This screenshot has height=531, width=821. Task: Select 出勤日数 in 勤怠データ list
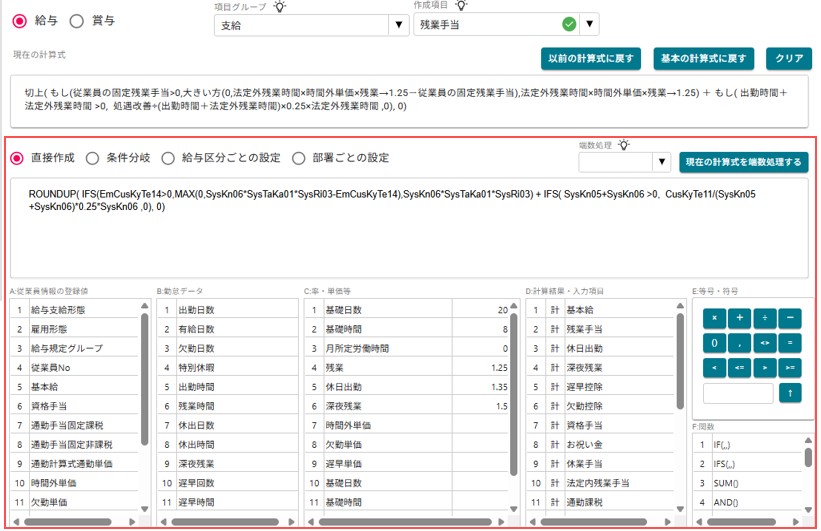point(227,310)
